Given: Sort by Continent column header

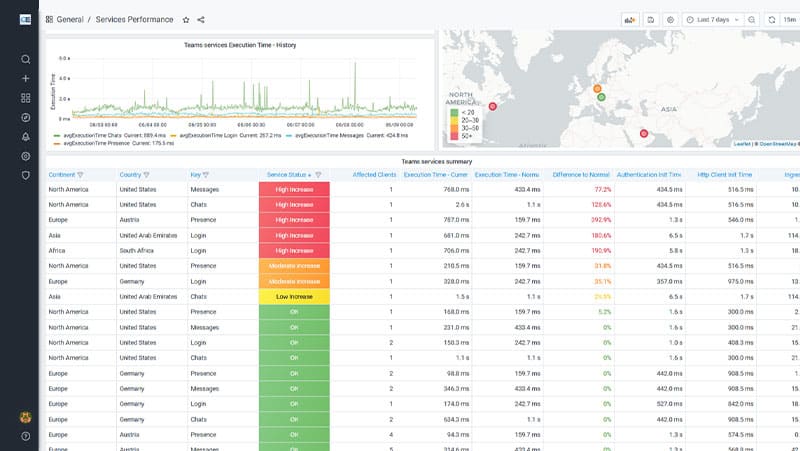Looking at the screenshot, I should 62,175.
